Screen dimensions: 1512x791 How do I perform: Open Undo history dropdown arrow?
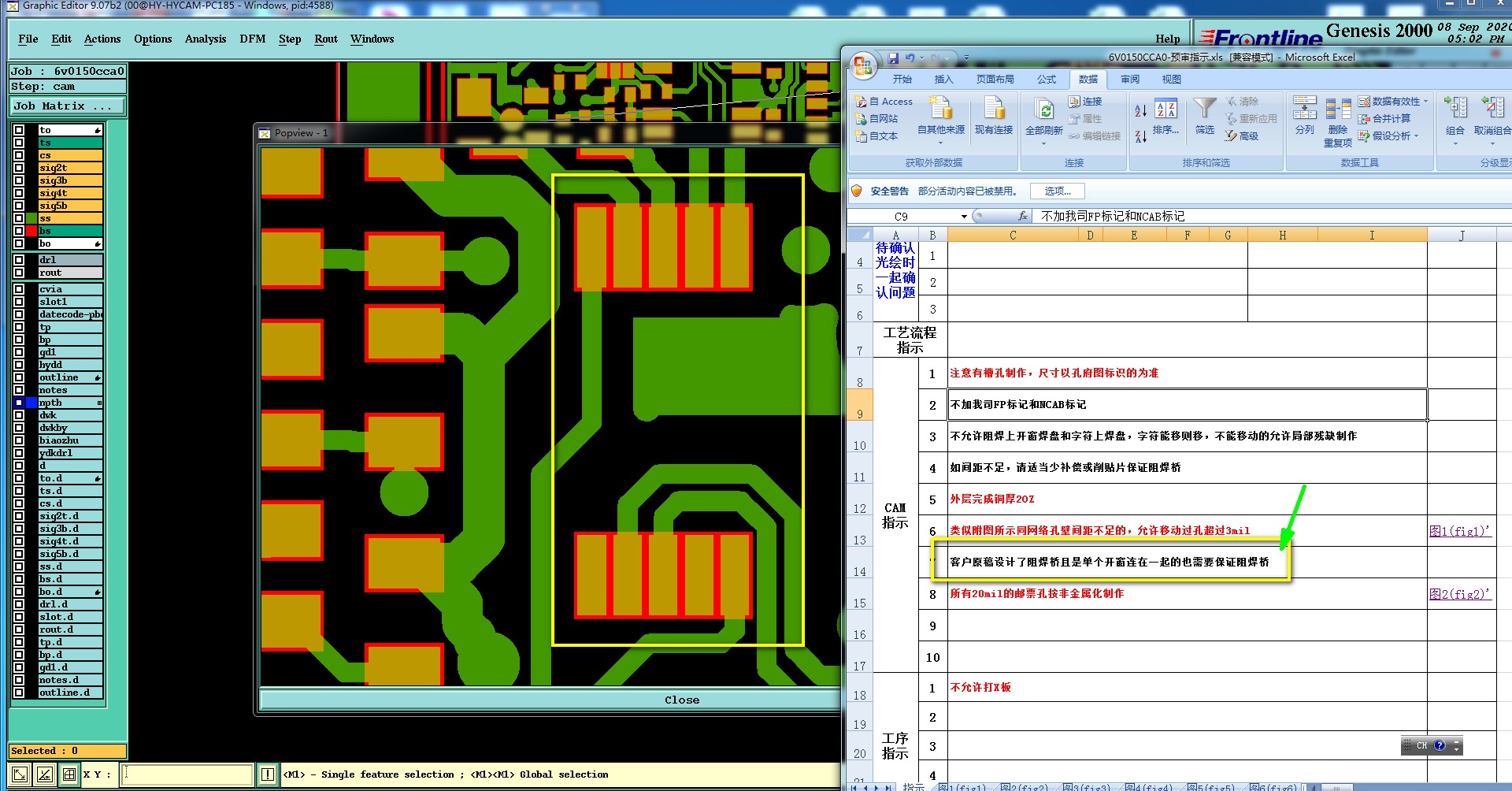(x=921, y=58)
